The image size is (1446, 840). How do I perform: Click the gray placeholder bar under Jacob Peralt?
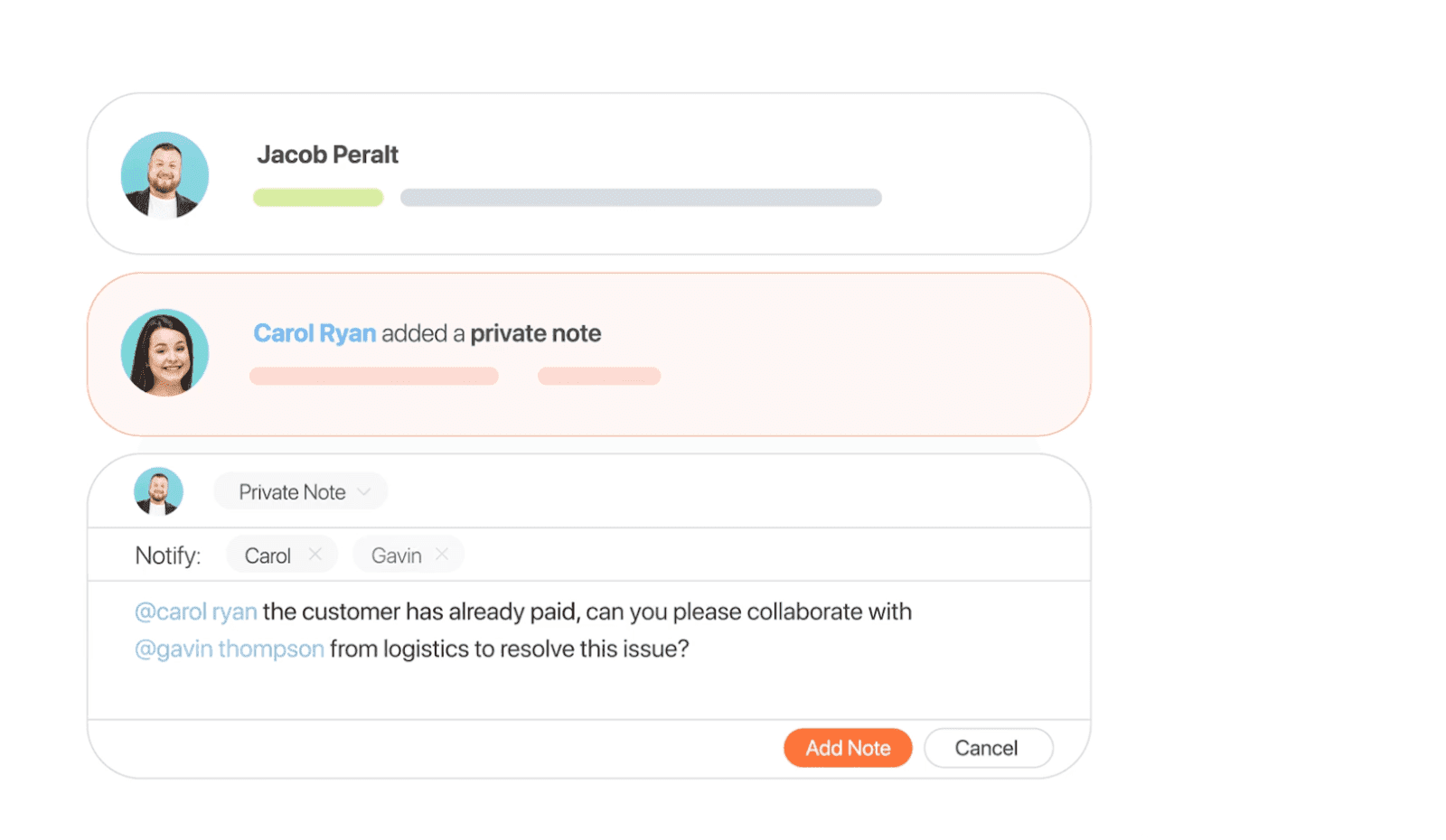tap(641, 197)
